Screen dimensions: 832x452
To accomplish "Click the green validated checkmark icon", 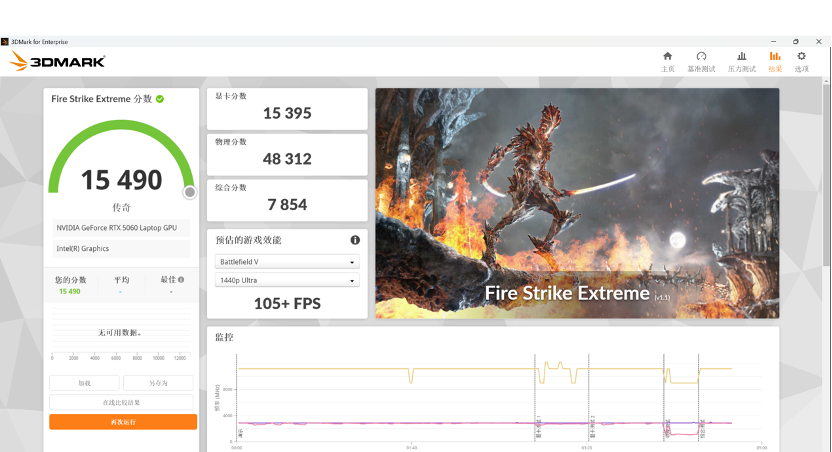I will pyautogui.click(x=160, y=99).
